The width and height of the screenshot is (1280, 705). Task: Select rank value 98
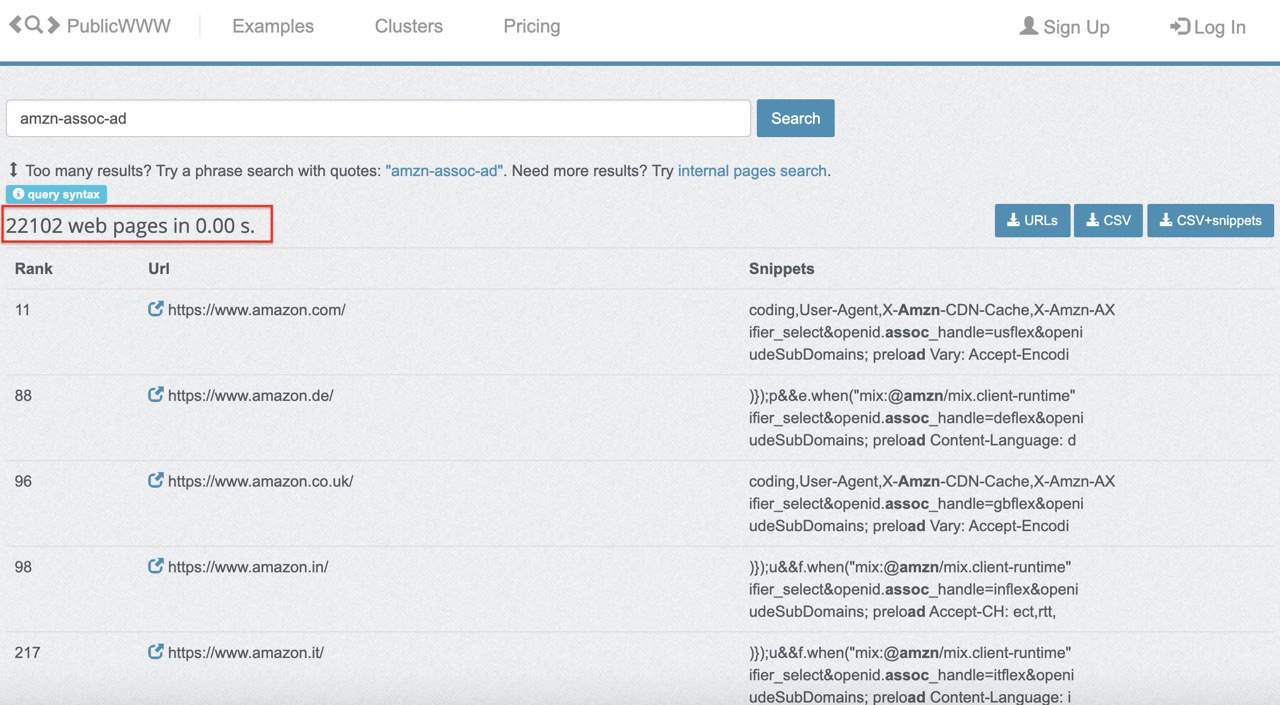coord(23,567)
